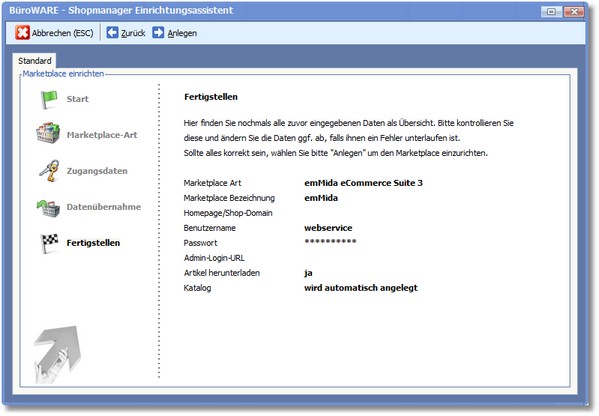Click the blue Anlegen forward arrow icon
The width and height of the screenshot is (599, 416).
coord(158,33)
